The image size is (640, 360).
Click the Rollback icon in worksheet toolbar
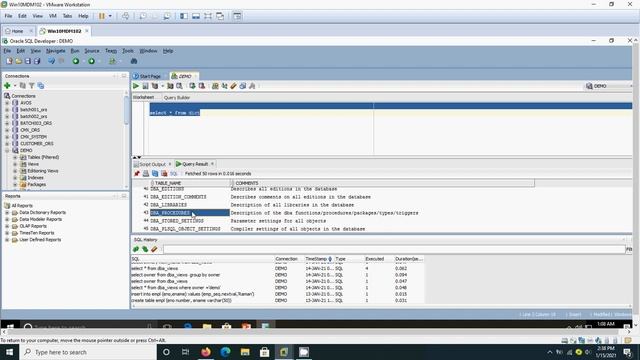coord(202,86)
